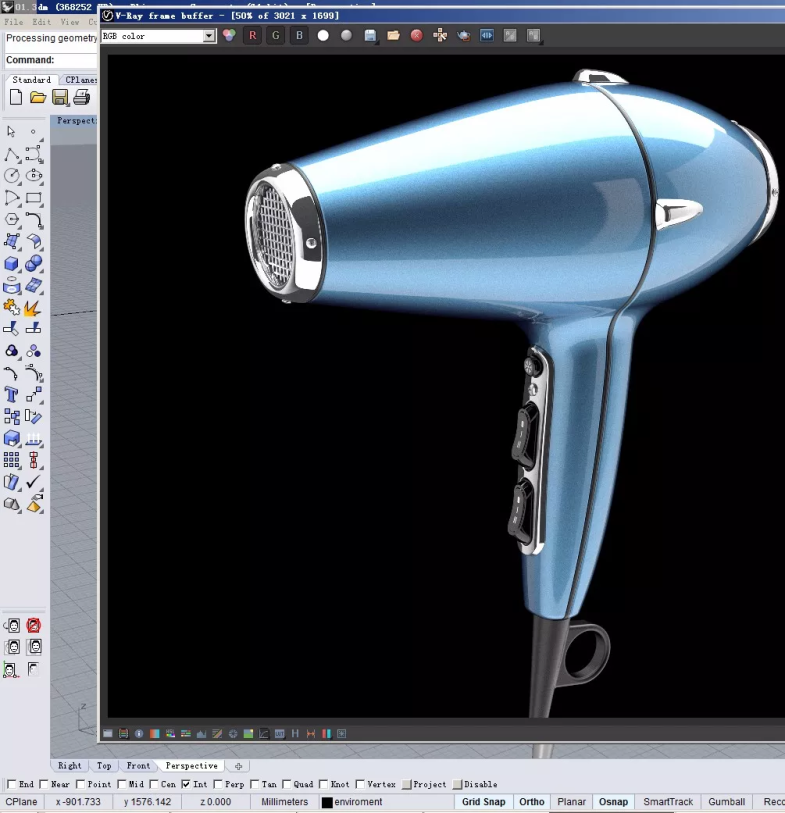Select the Box solid tool
The height and width of the screenshot is (813, 785).
coord(11,264)
